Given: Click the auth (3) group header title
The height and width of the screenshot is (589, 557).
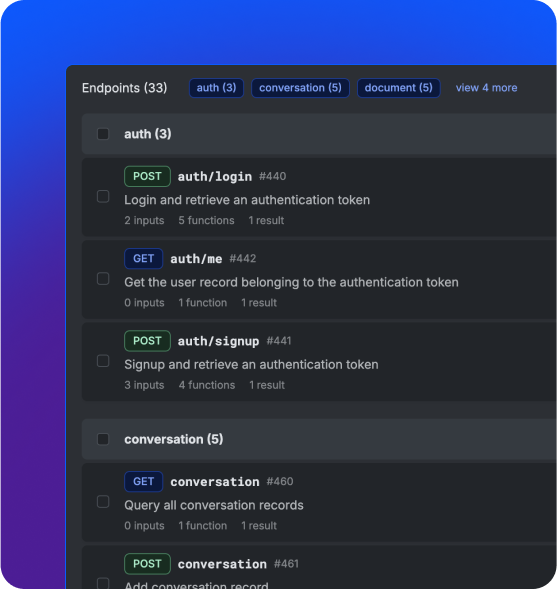Looking at the screenshot, I should (148, 134).
